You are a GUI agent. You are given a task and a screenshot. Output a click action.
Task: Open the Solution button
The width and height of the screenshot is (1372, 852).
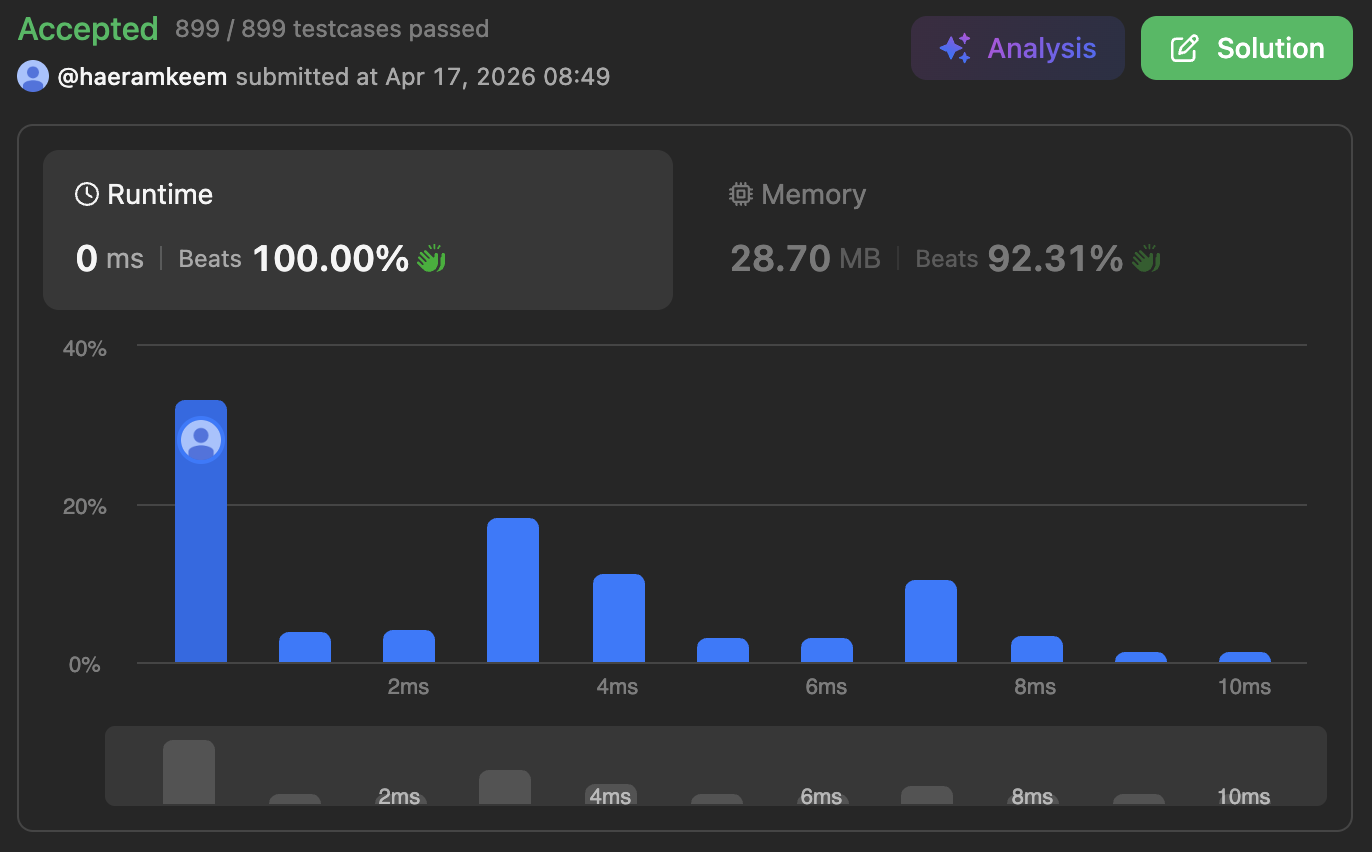1246,48
